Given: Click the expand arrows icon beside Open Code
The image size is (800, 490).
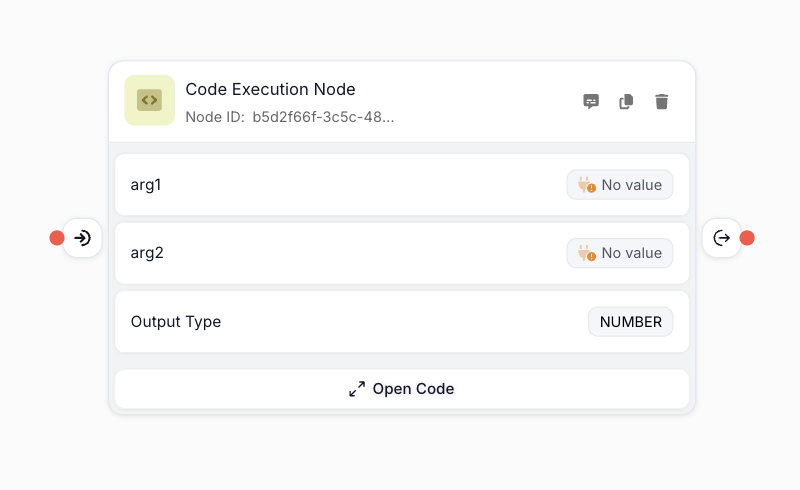Looking at the screenshot, I should click(x=357, y=389).
